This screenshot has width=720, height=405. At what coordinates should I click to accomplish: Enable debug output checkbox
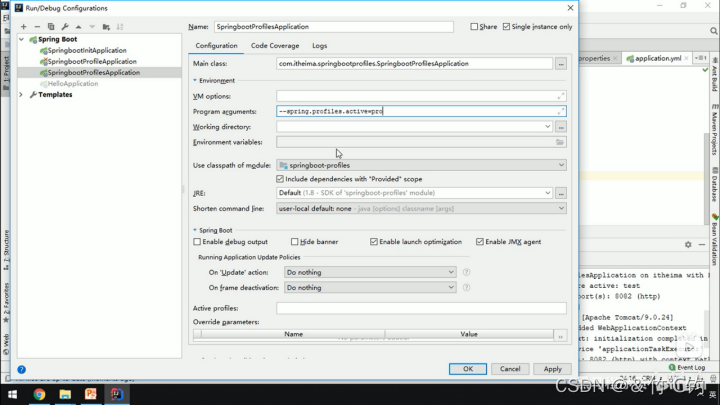pyautogui.click(x=197, y=242)
